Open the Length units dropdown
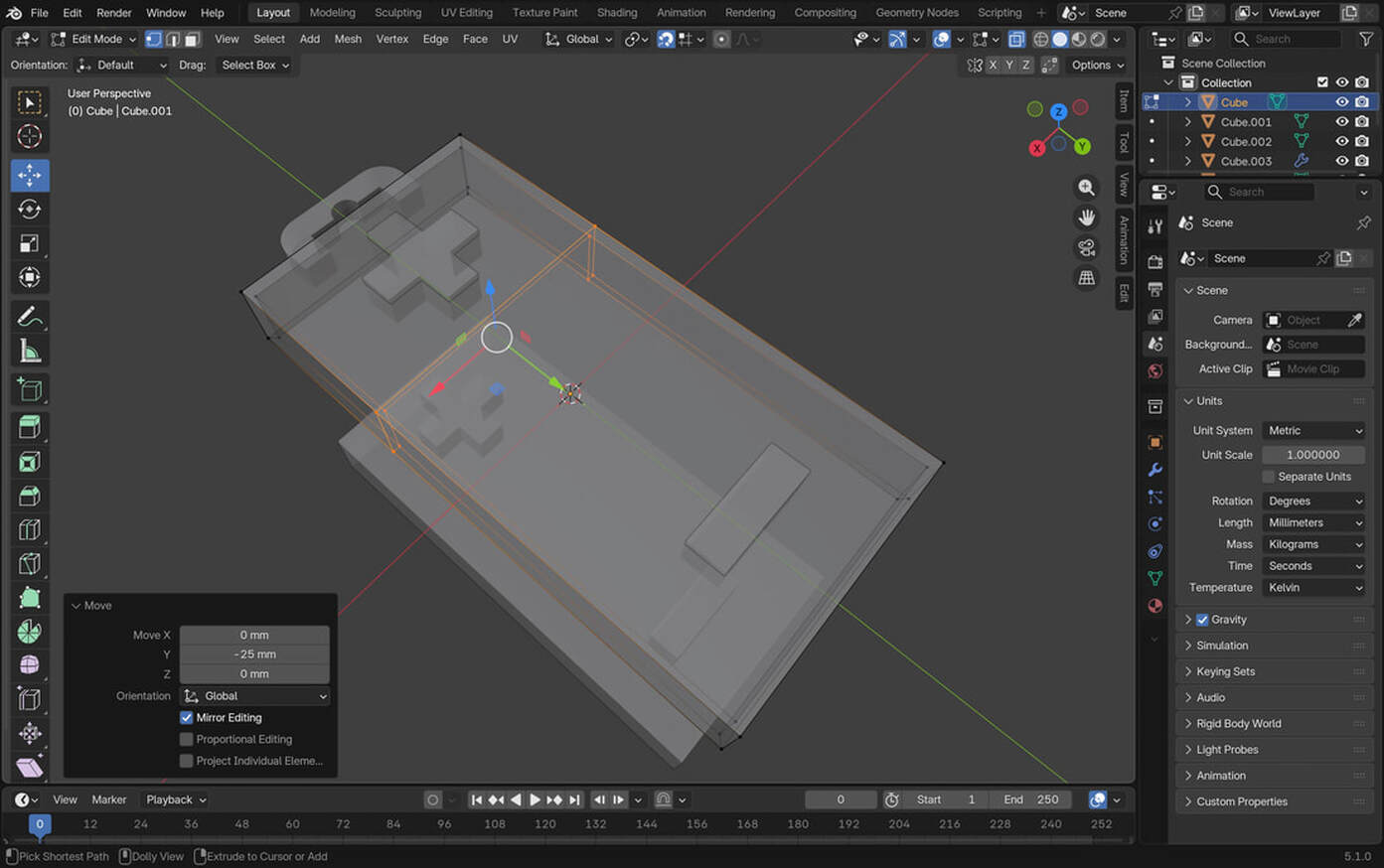 tap(1313, 522)
